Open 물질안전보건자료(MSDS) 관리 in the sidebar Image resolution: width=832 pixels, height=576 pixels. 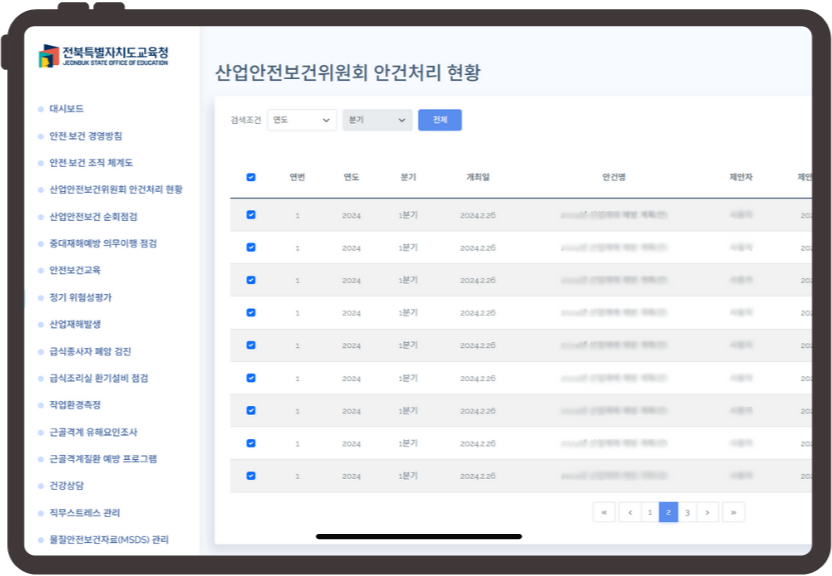(109, 540)
